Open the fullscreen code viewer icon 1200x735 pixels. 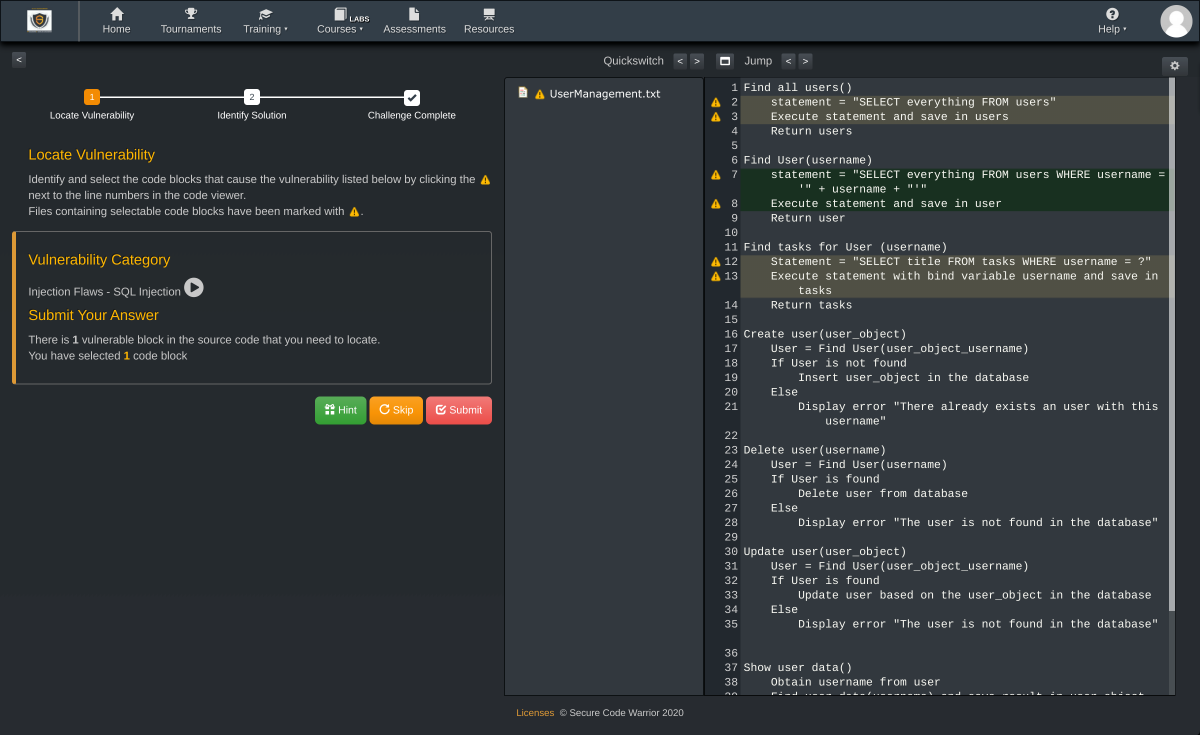point(724,60)
